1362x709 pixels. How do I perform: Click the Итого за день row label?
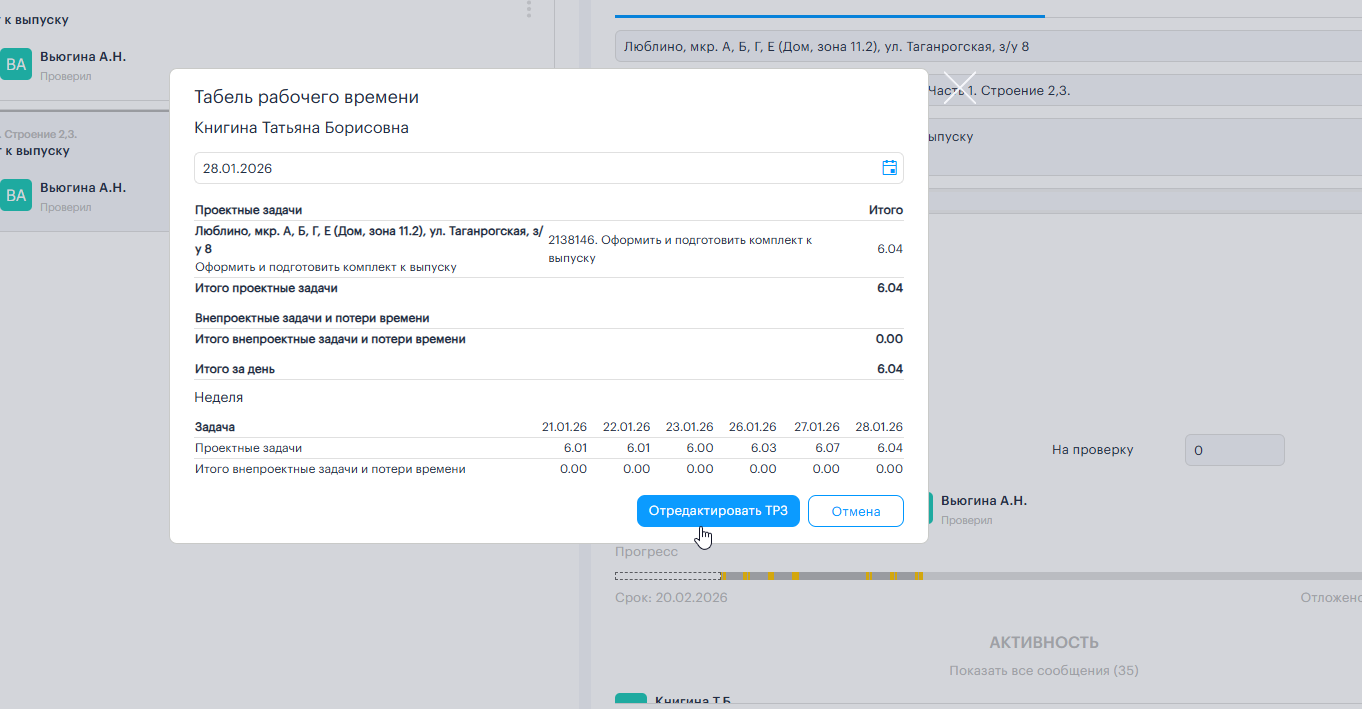pyautogui.click(x=235, y=369)
